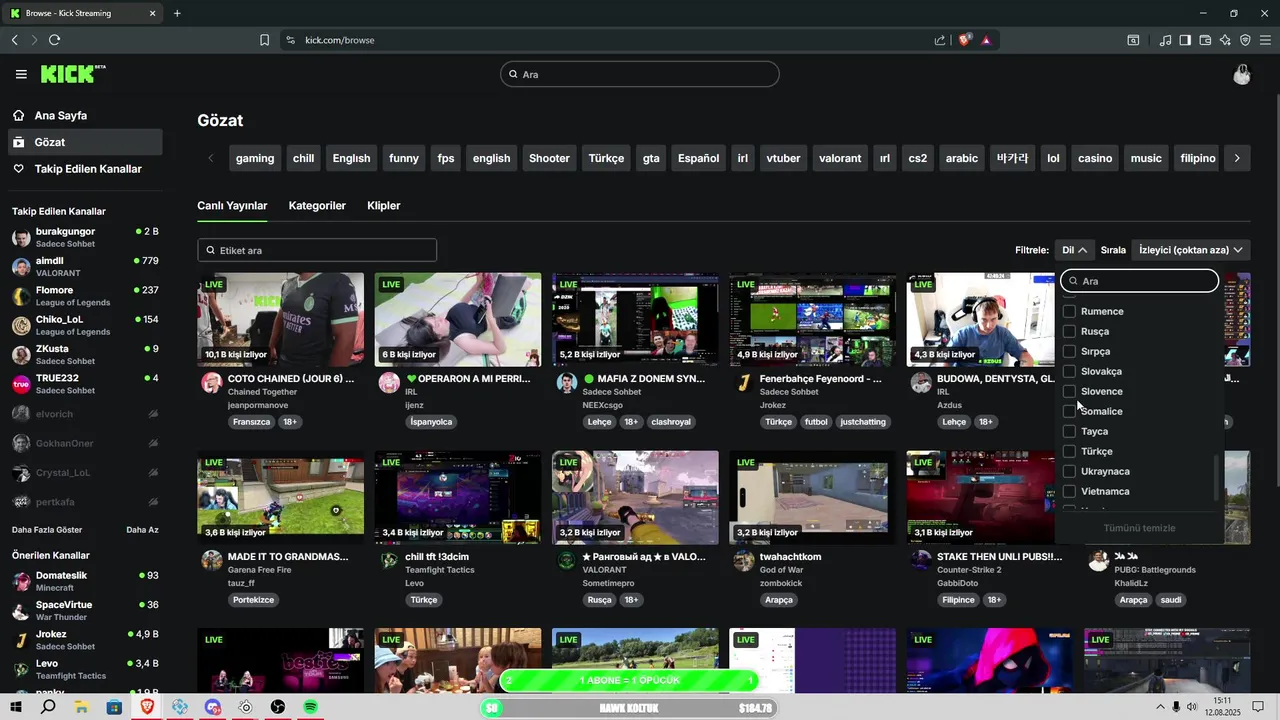Click the main Ara search box
The image size is (1280, 720).
click(640, 74)
